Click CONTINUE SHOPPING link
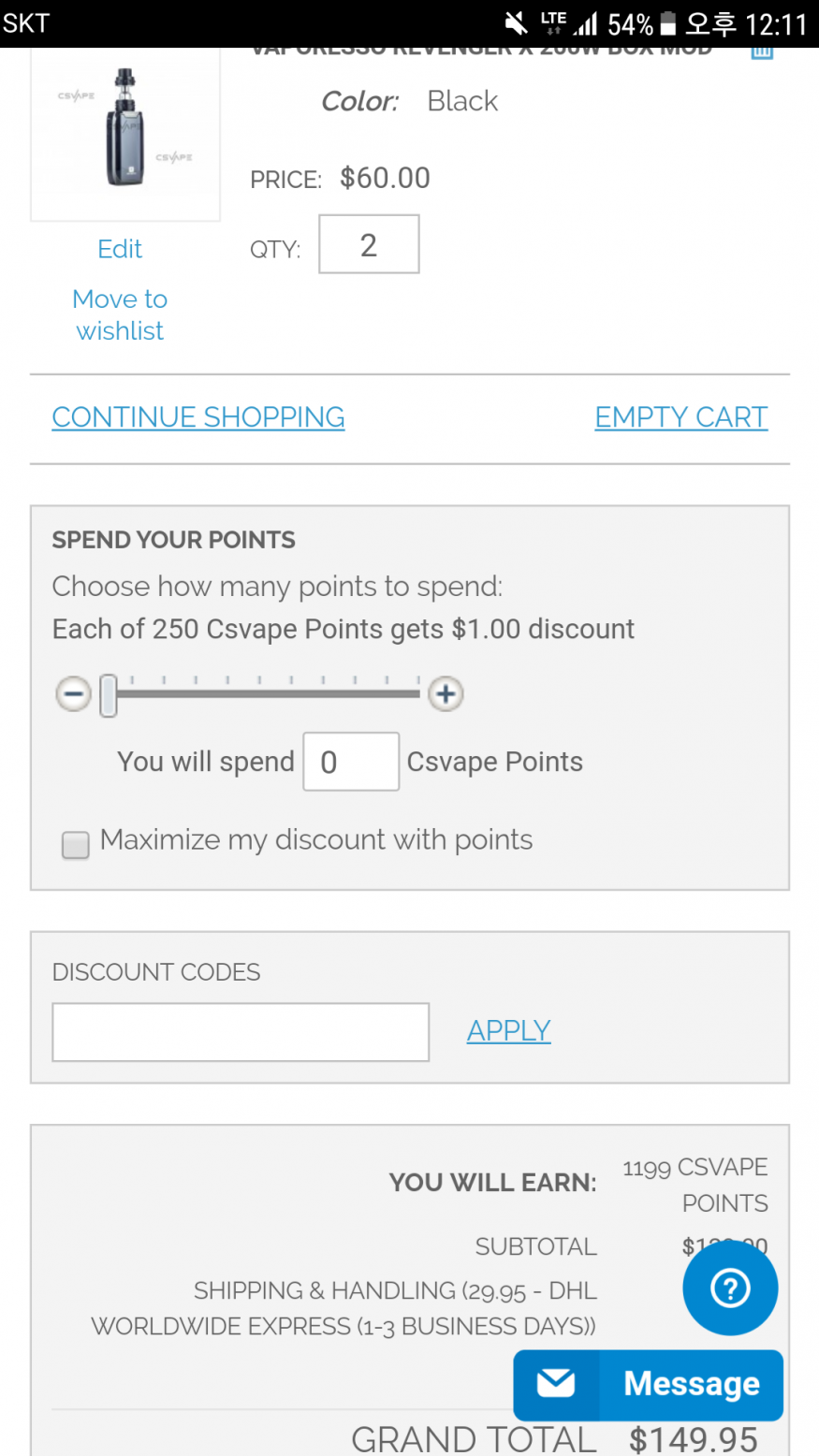The image size is (819, 1456). click(198, 417)
